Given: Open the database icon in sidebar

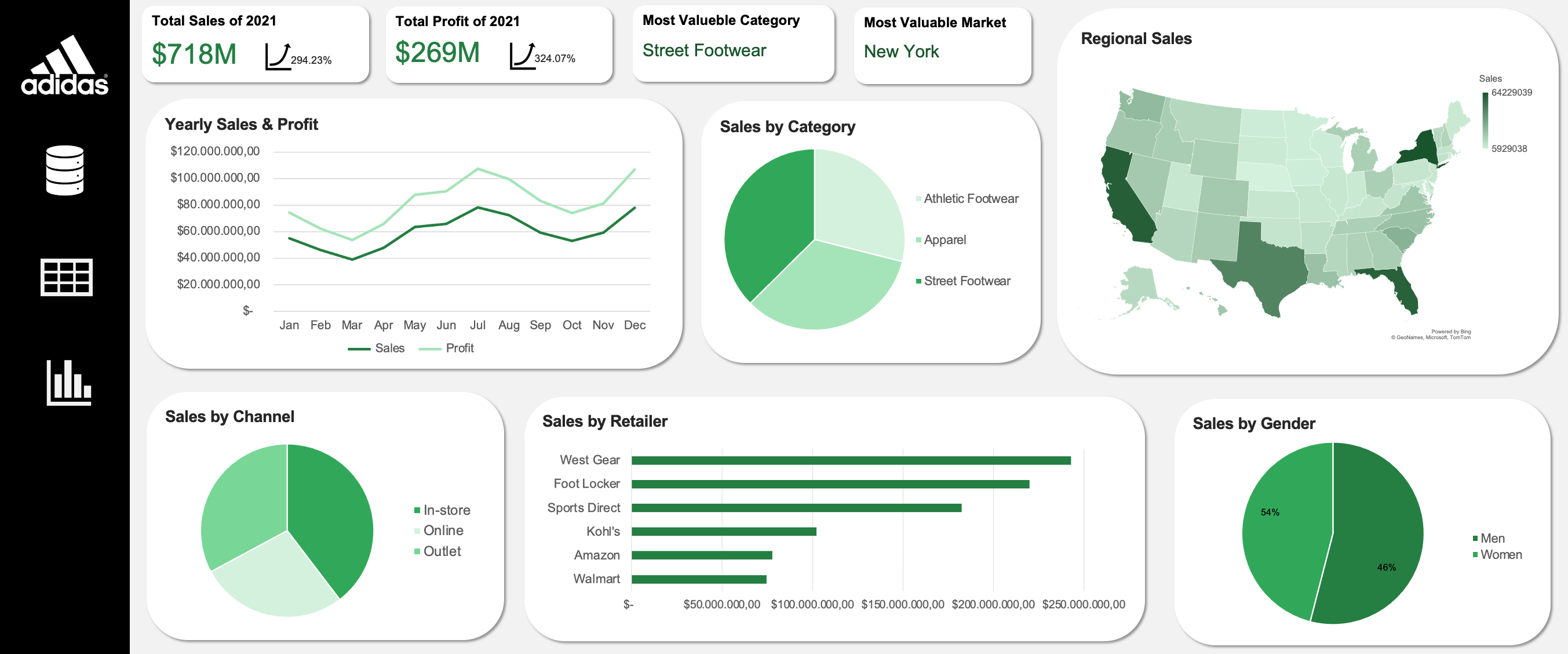Looking at the screenshot, I should pos(64,170).
